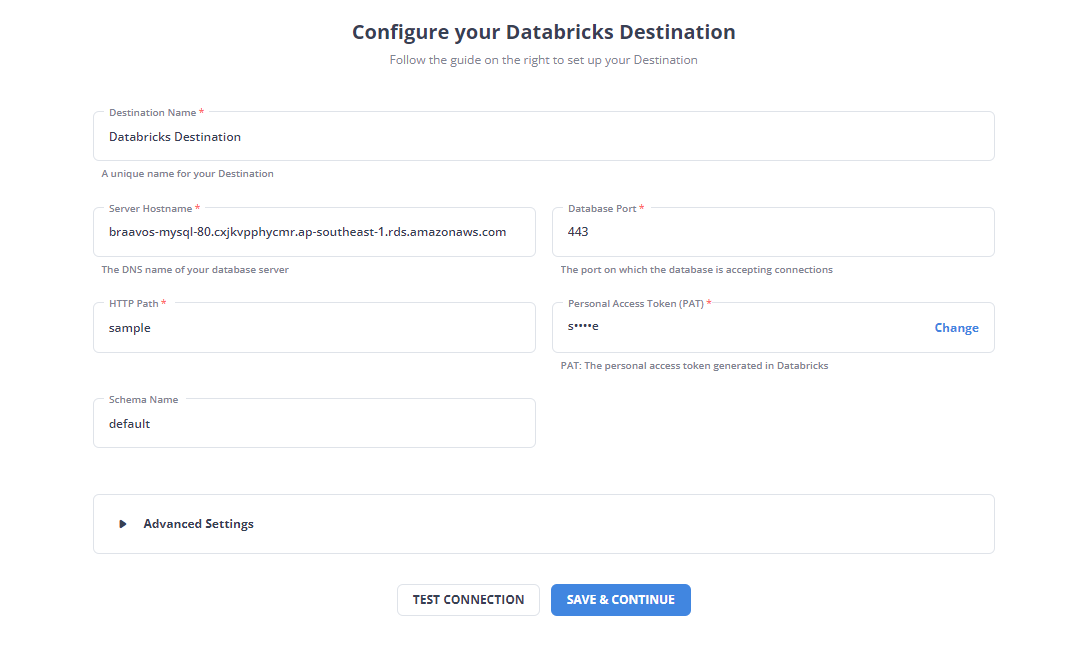Click the subtitle Follow the guide on the right

coord(543,60)
